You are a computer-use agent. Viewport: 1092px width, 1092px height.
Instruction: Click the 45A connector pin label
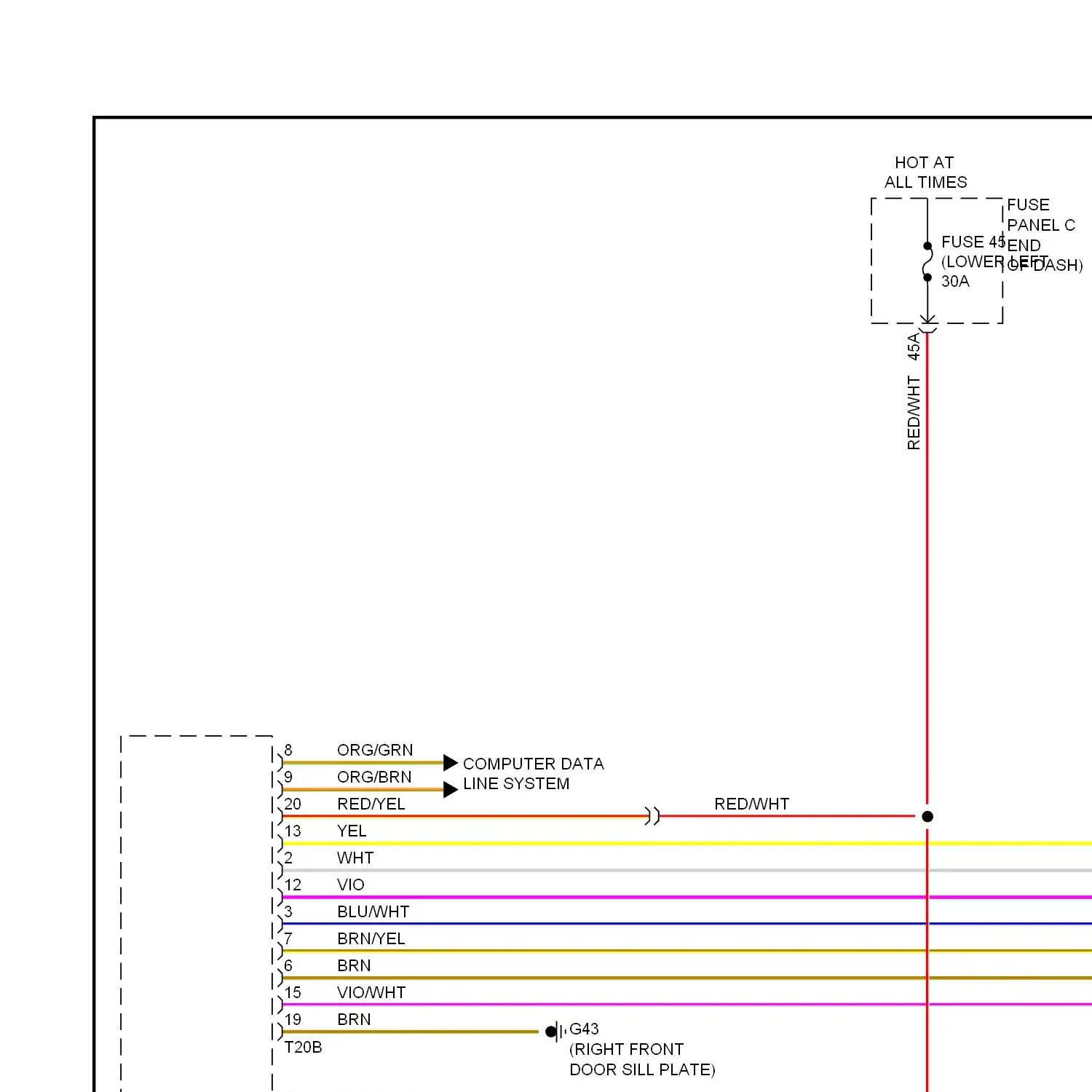click(x=914, y=347)
